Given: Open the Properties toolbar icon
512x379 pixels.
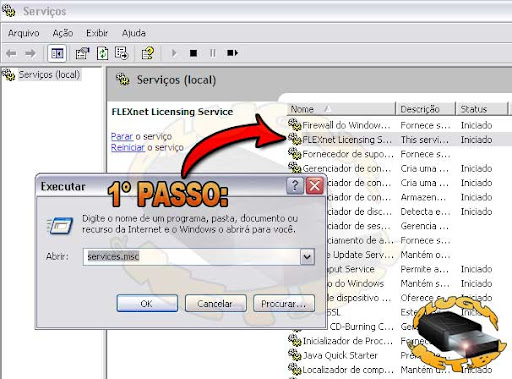Looking at the screenshot, I should (x=82, y=53).
